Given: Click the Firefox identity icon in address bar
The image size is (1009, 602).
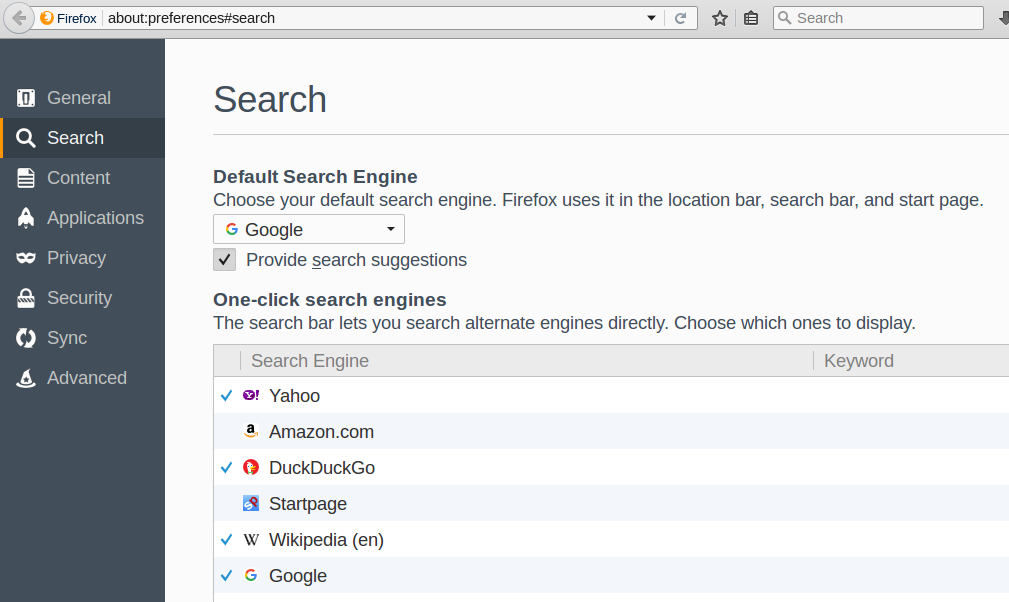Looking at the screenshot, I should 47,18.
